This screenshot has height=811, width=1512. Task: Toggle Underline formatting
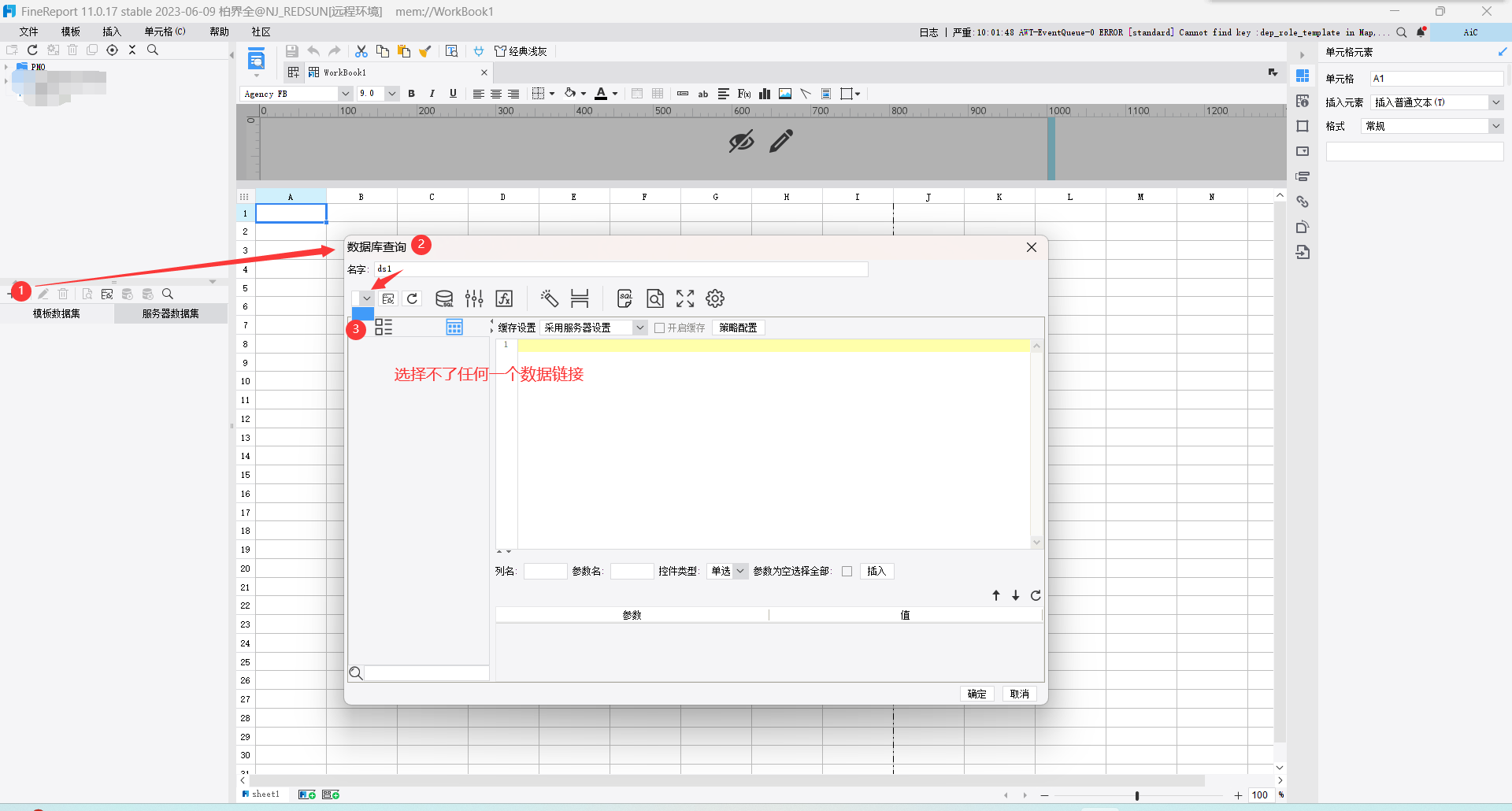click(453, 94)
